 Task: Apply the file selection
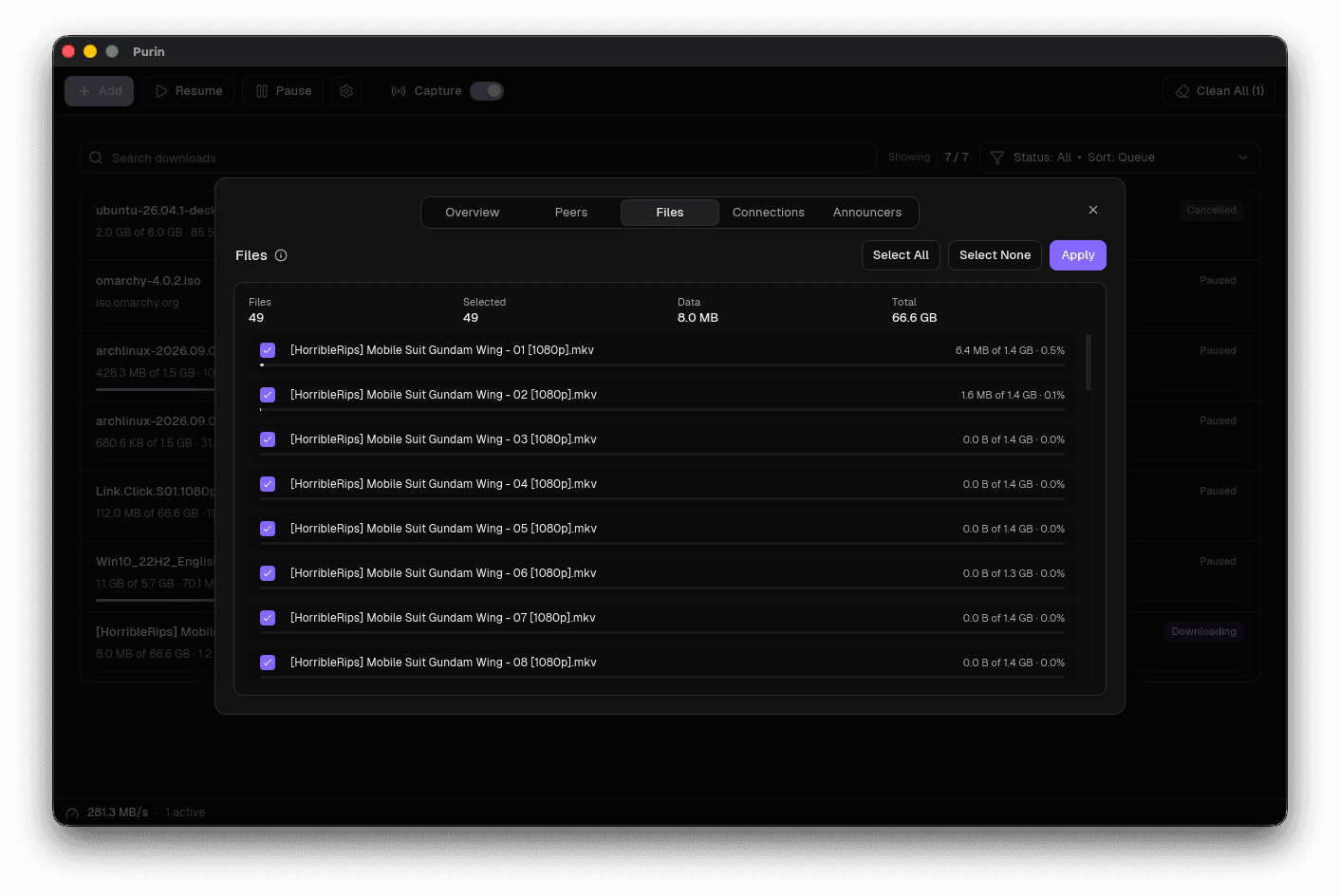point(1078,255)
